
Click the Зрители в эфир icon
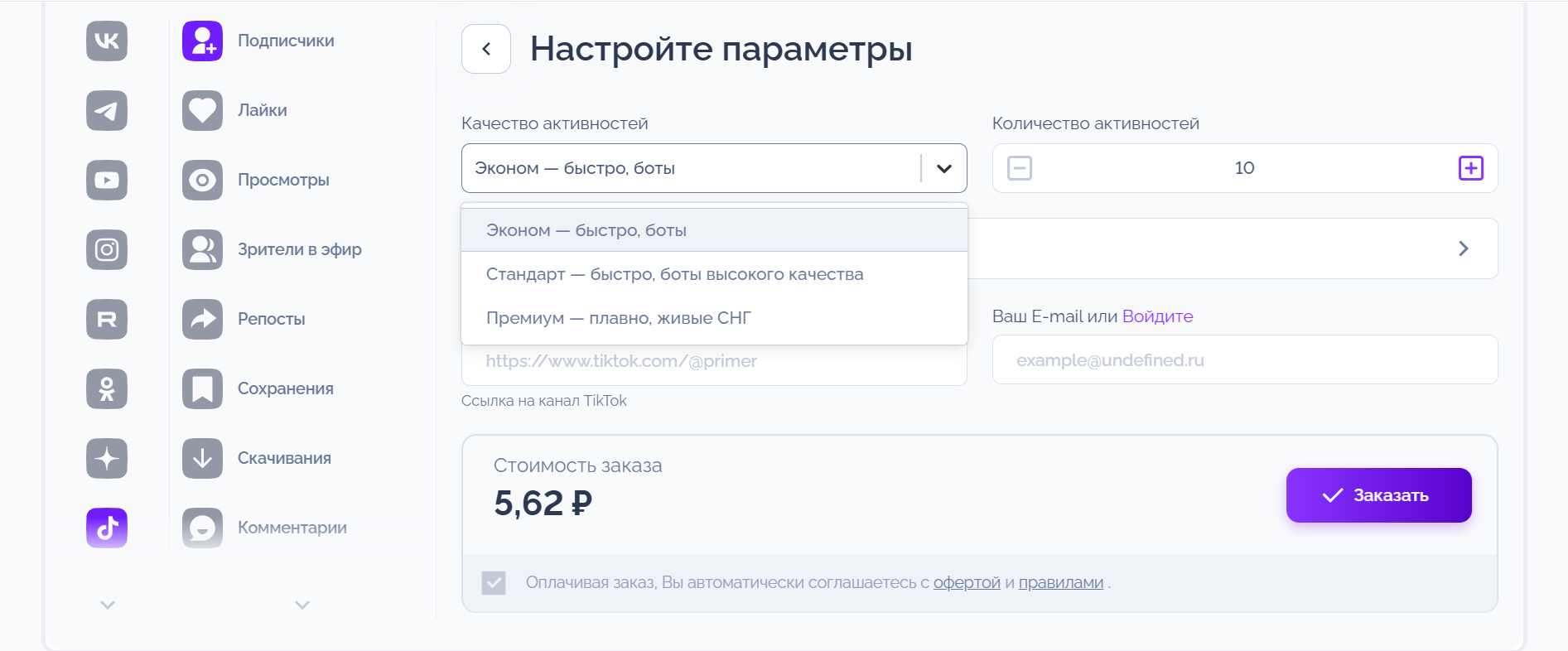202,249
